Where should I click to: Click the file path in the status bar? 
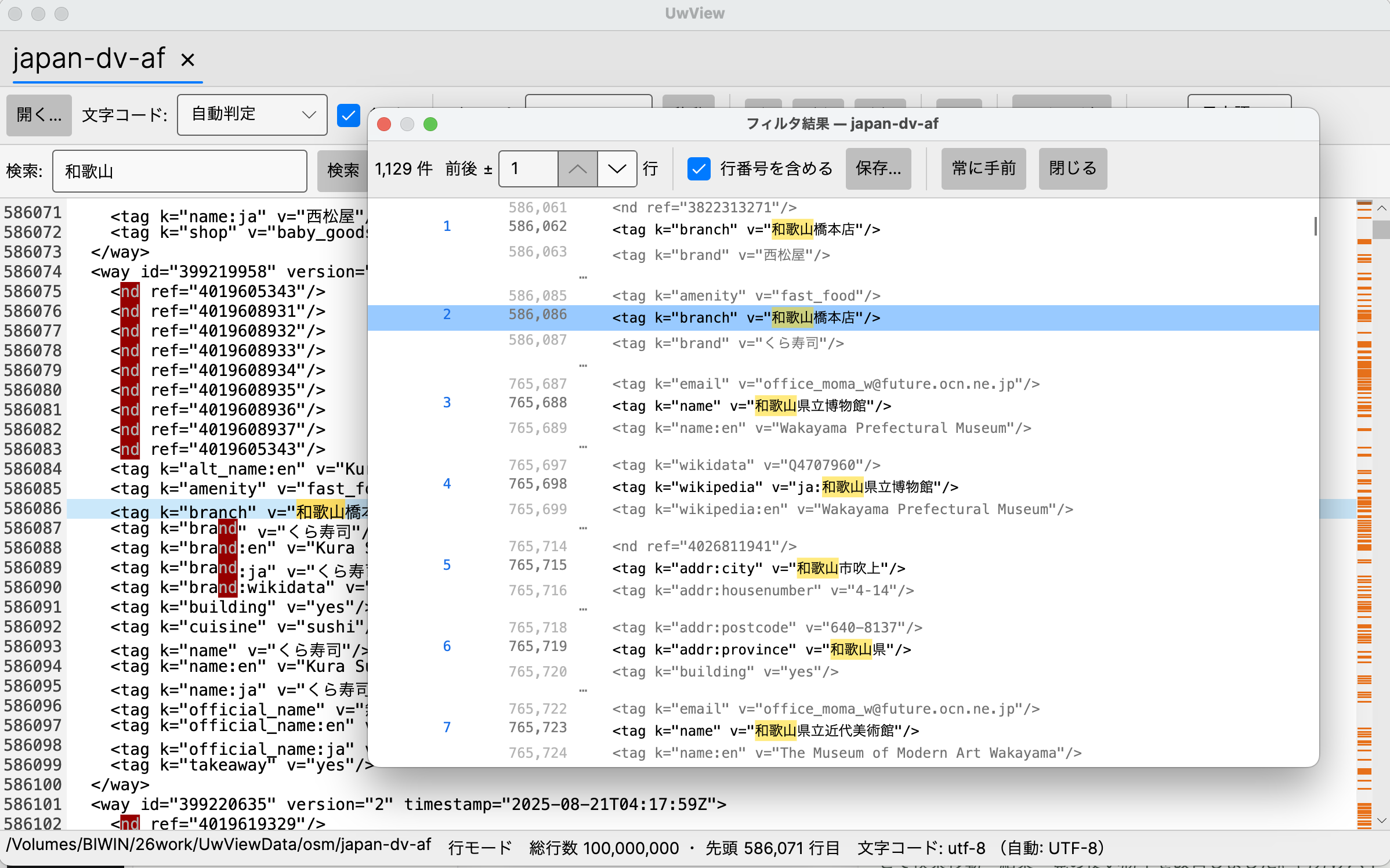tap(219, 845)
